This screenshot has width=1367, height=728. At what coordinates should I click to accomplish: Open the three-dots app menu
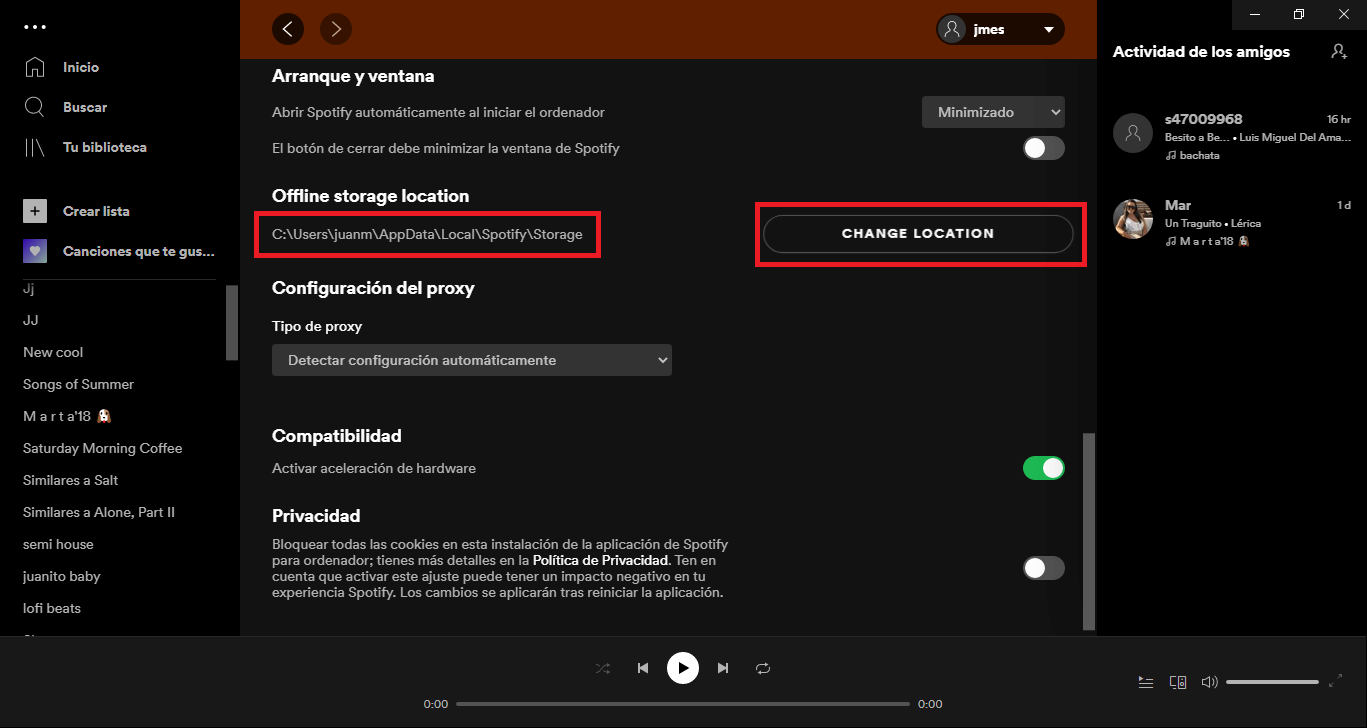tap(35, 27)
